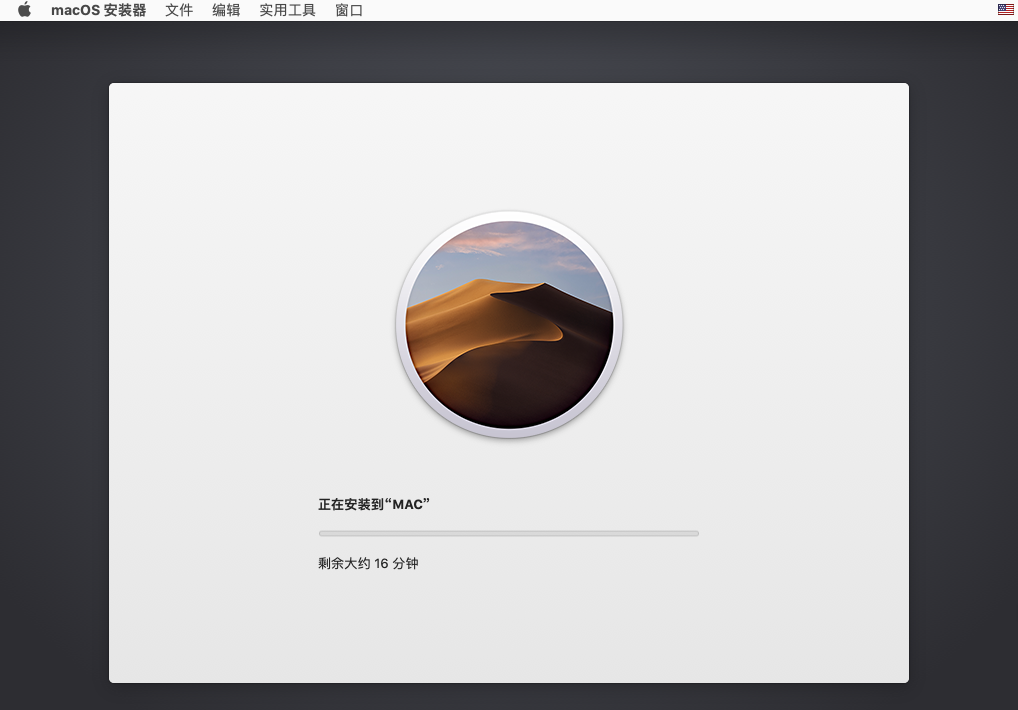This screenshot has height=710, width=1018.
Task: Click the 剩余大约 16 分钟 remaining time text
Action: click(x=368, y=564)
